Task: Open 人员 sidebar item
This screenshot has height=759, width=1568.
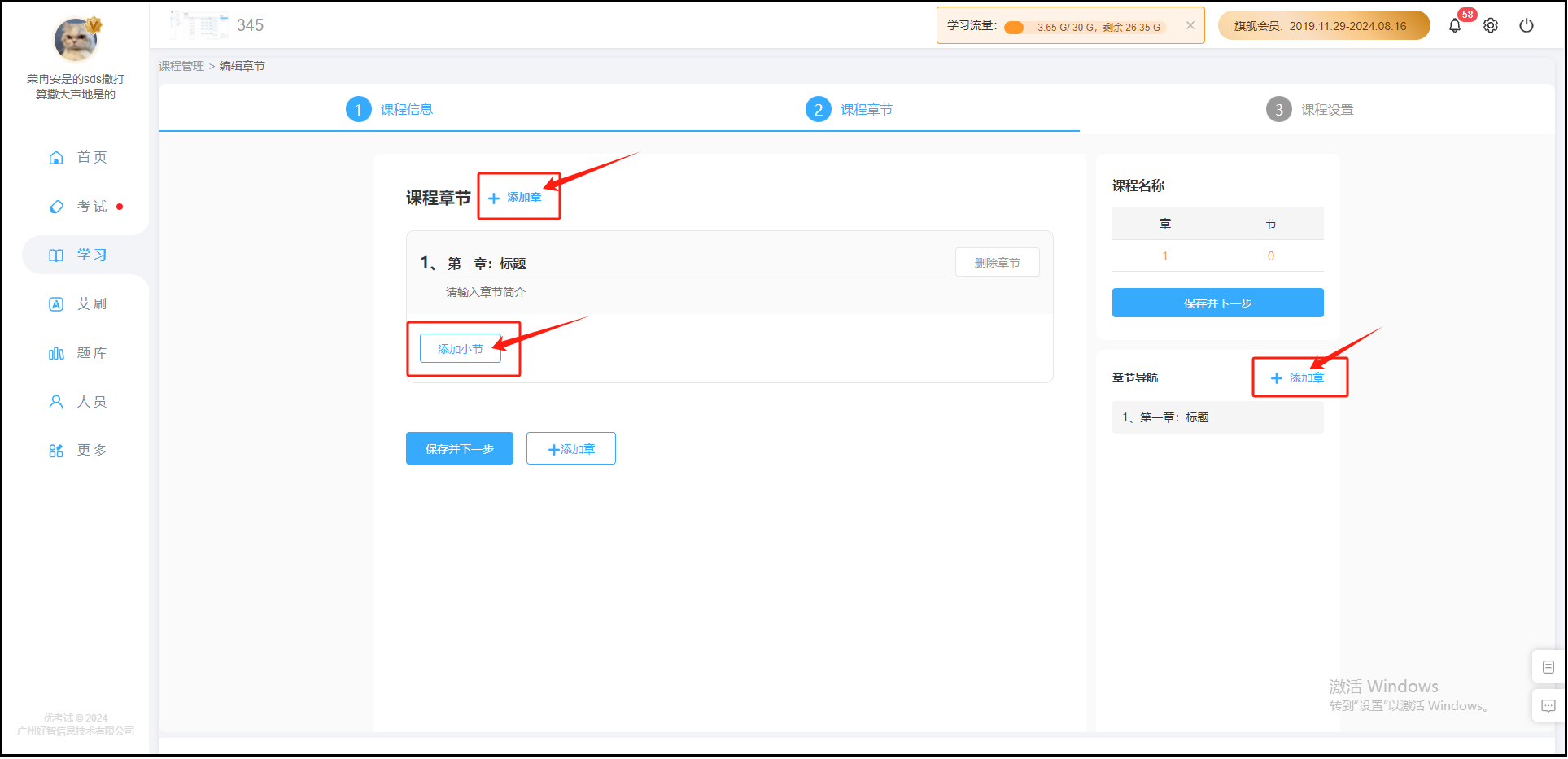Action: point(78,402)
